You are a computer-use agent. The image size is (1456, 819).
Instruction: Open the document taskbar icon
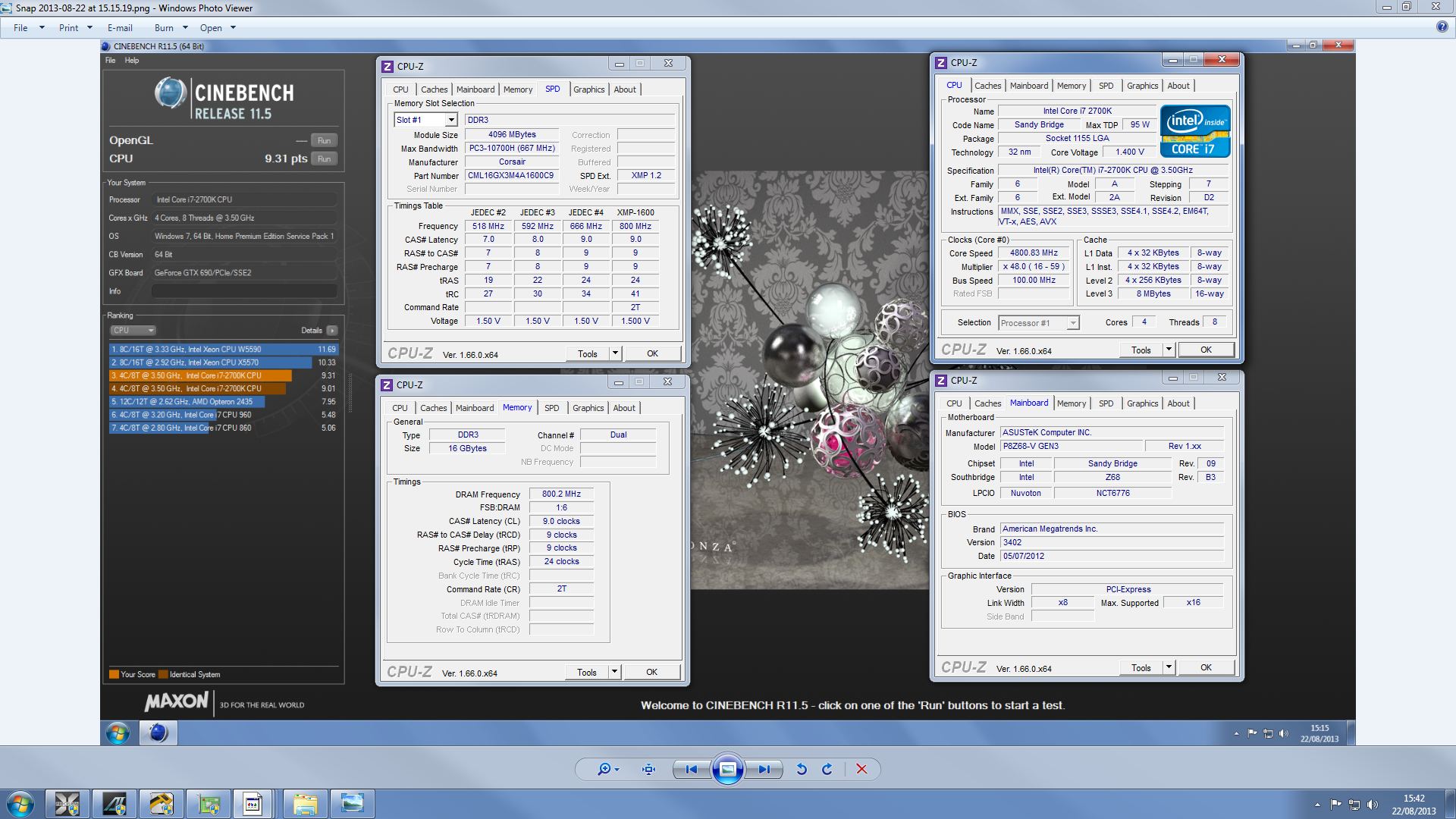coord(253,804)
